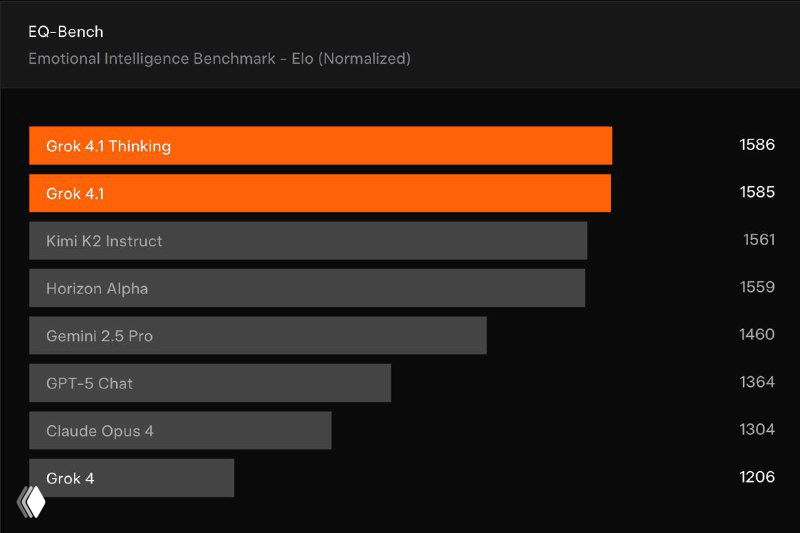Select the GPT-5 Chat bar

click(210, 383)
